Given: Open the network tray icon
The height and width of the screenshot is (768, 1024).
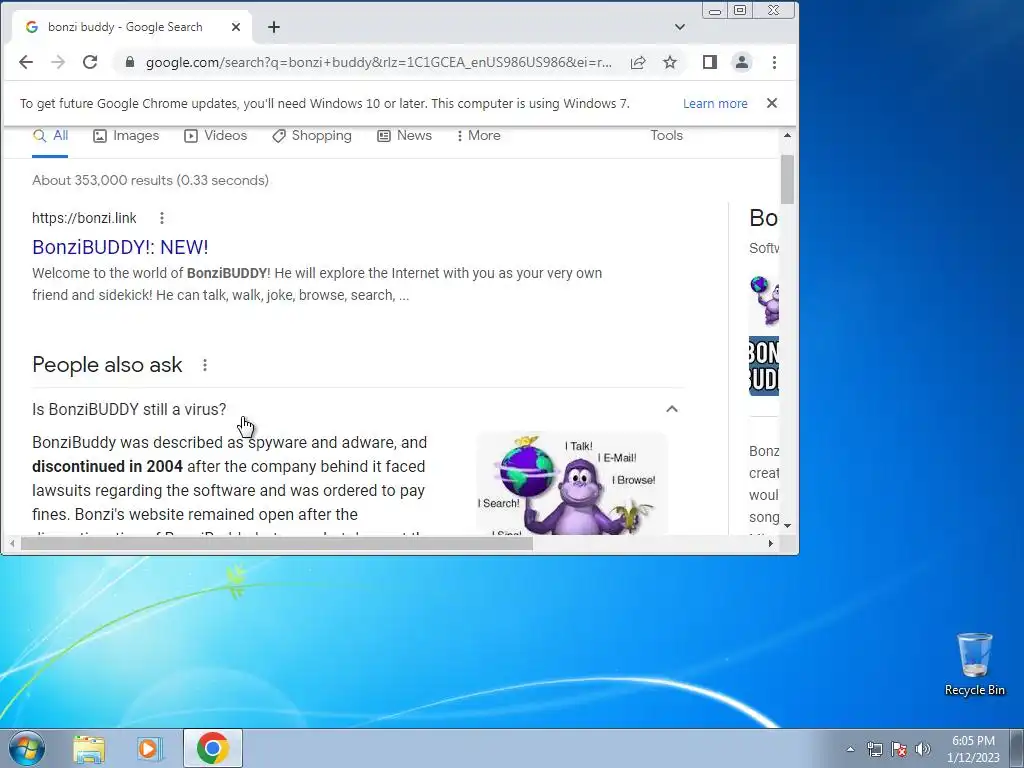Looking at the screenshot, I should click(x=874, y=749).
